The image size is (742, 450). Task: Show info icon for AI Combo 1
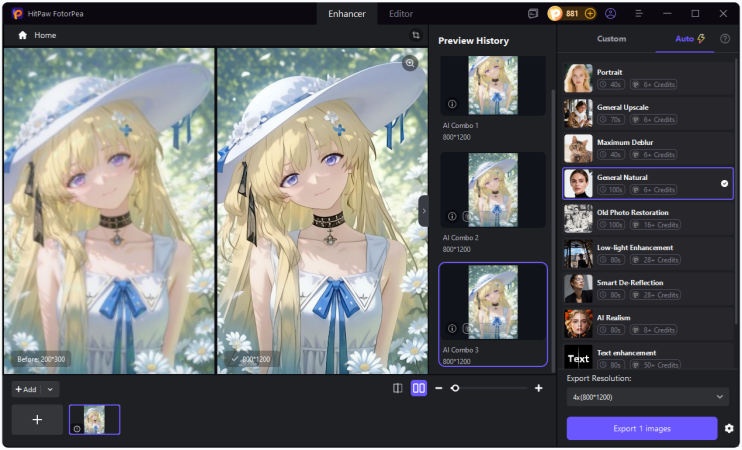[x=452, y=104]
